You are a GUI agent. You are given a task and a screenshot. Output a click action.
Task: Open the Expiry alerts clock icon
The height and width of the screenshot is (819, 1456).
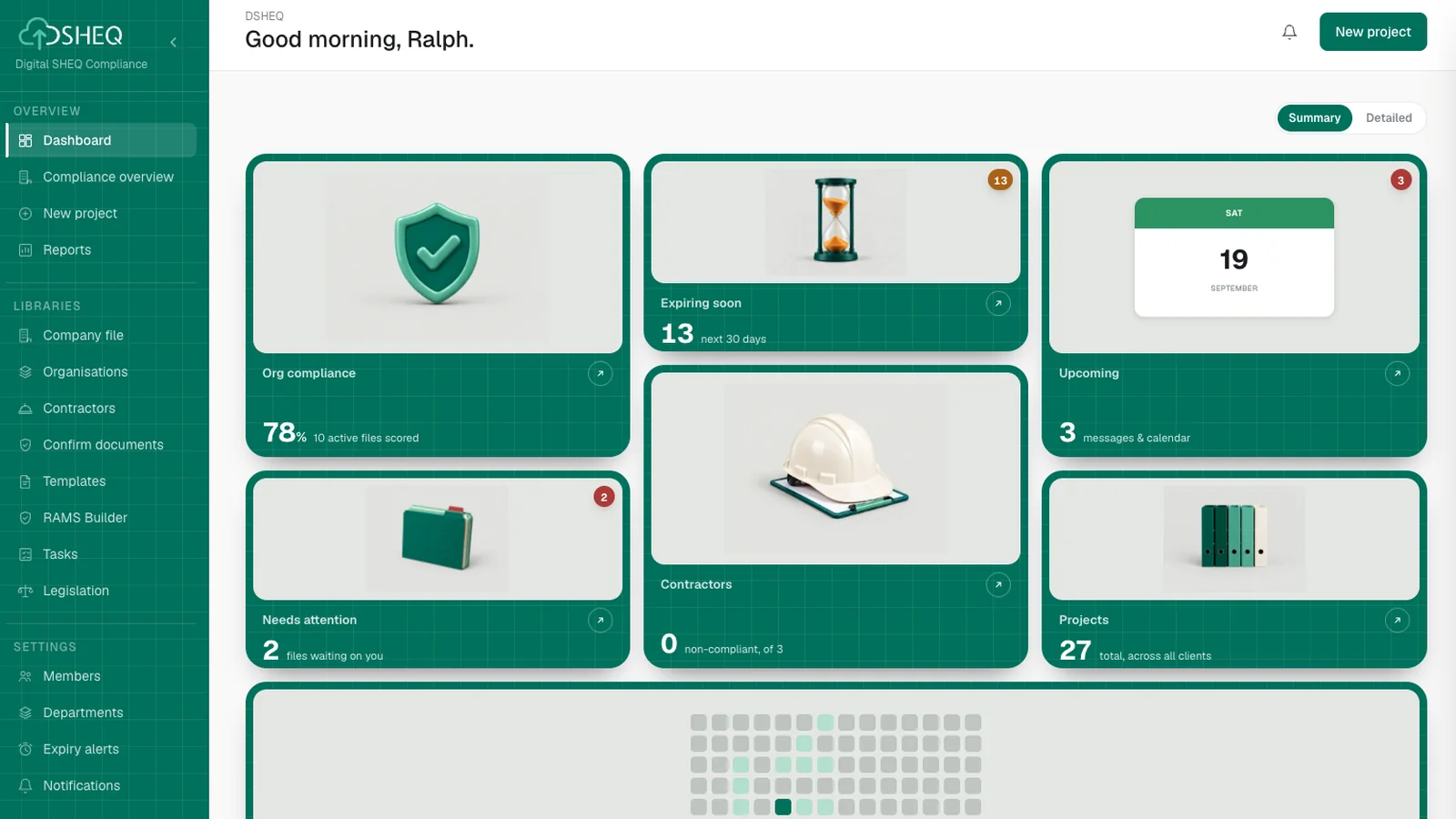[x=25, y=749]
